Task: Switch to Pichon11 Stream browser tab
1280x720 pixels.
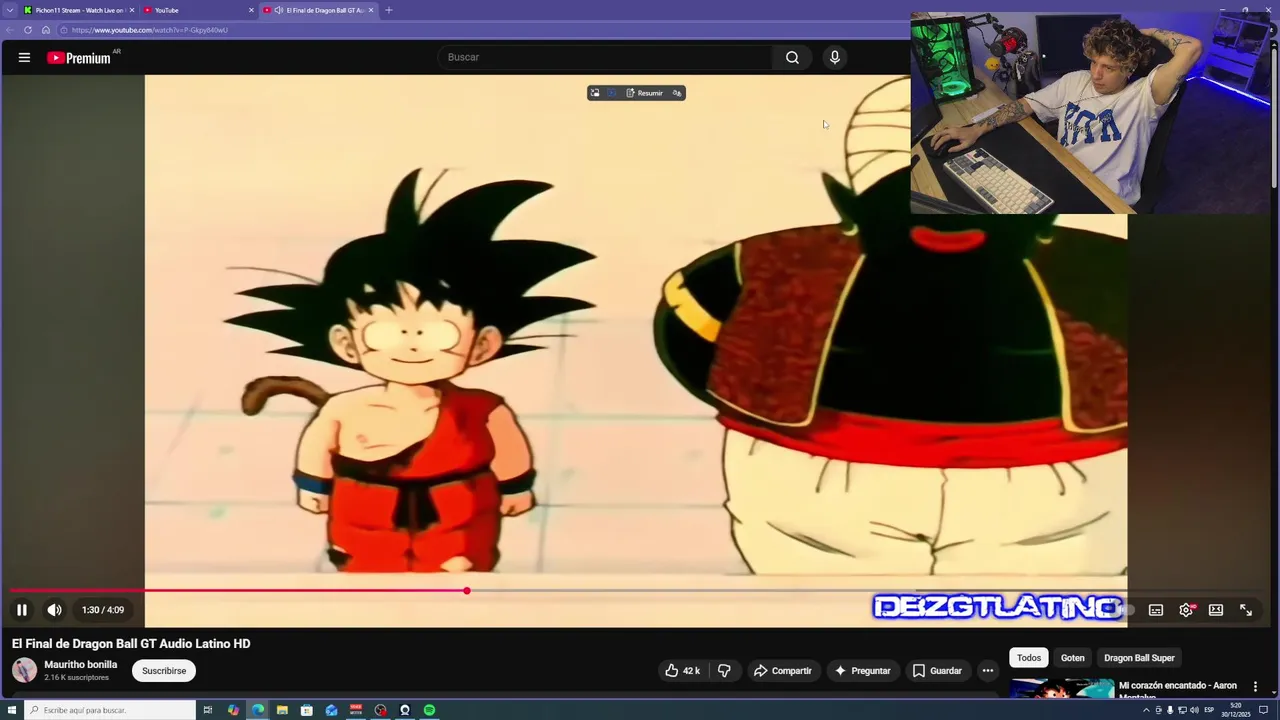Action: click(x=78, y=10)
